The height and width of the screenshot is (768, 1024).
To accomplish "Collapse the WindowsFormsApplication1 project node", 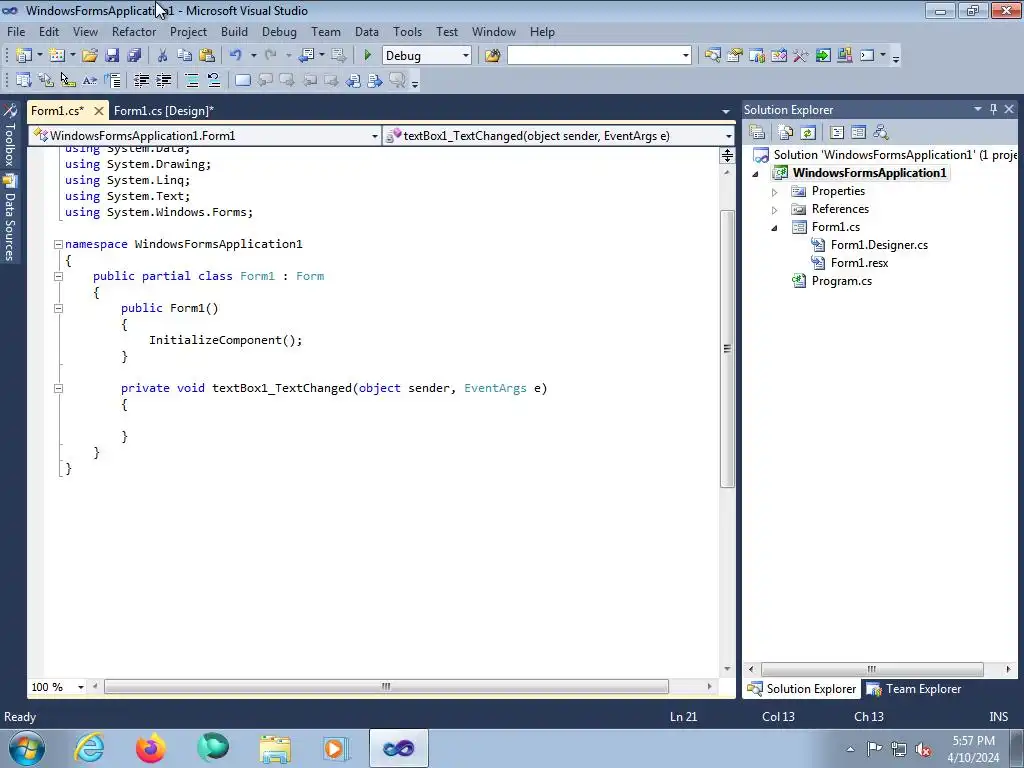I will (756, 174).
